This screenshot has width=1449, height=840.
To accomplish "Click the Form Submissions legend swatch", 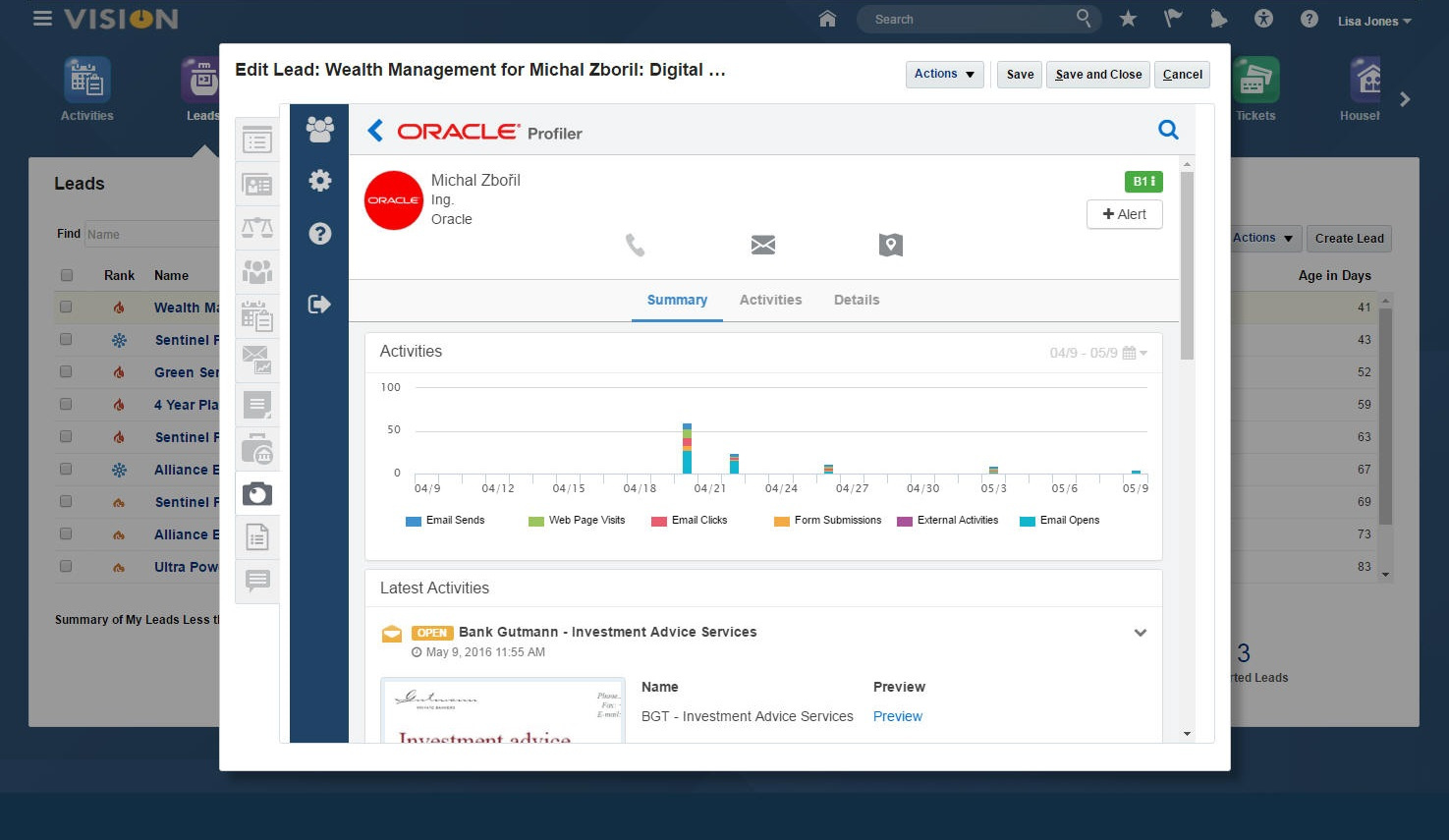I will [782, 522].
